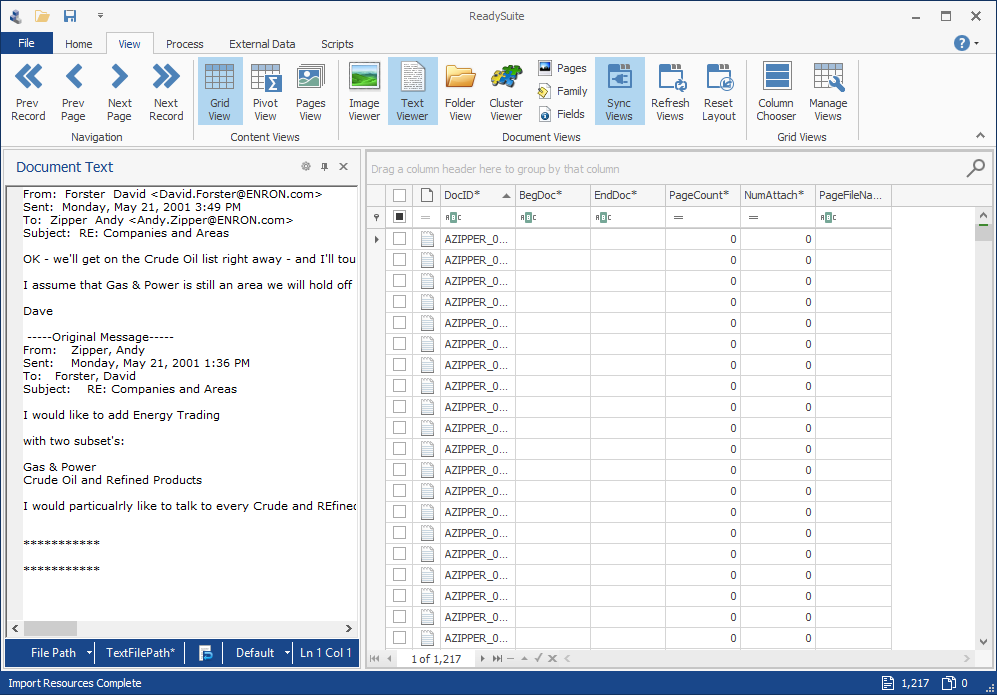Screen dimensions: 997x695
Task: Toggle the Document Text panel pin
Action: tap(324, 166)
